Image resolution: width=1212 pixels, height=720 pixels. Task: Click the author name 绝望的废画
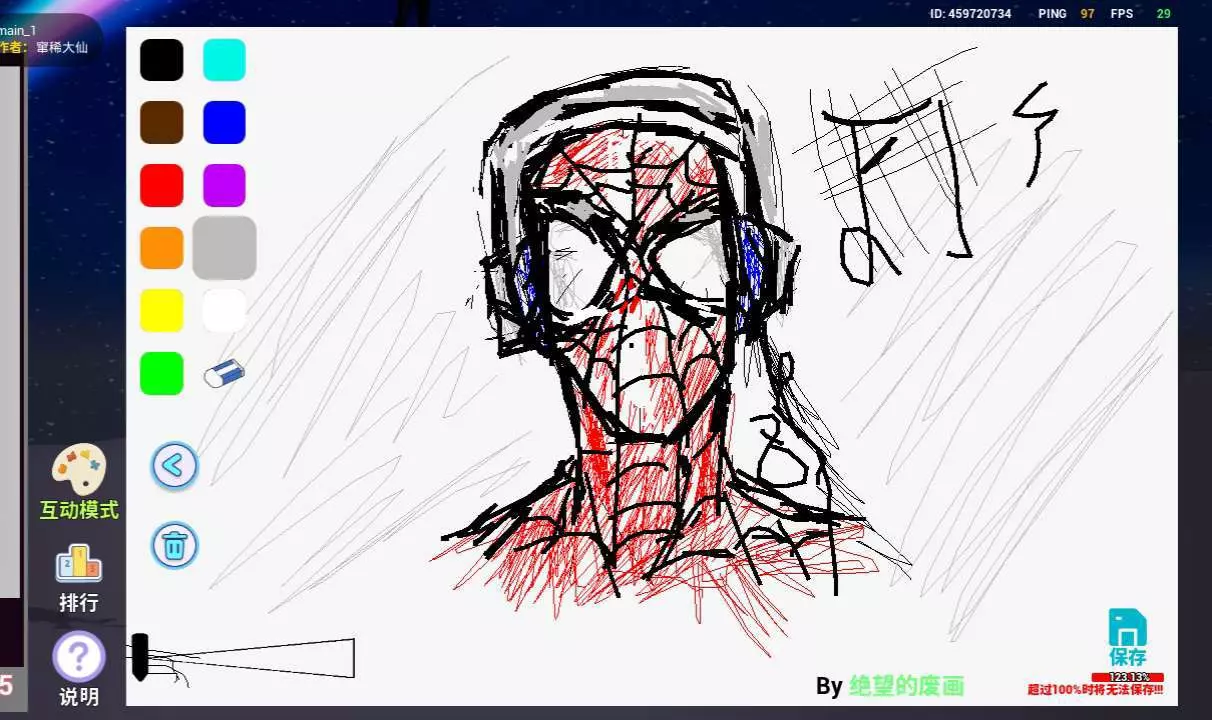click(906, 686)
